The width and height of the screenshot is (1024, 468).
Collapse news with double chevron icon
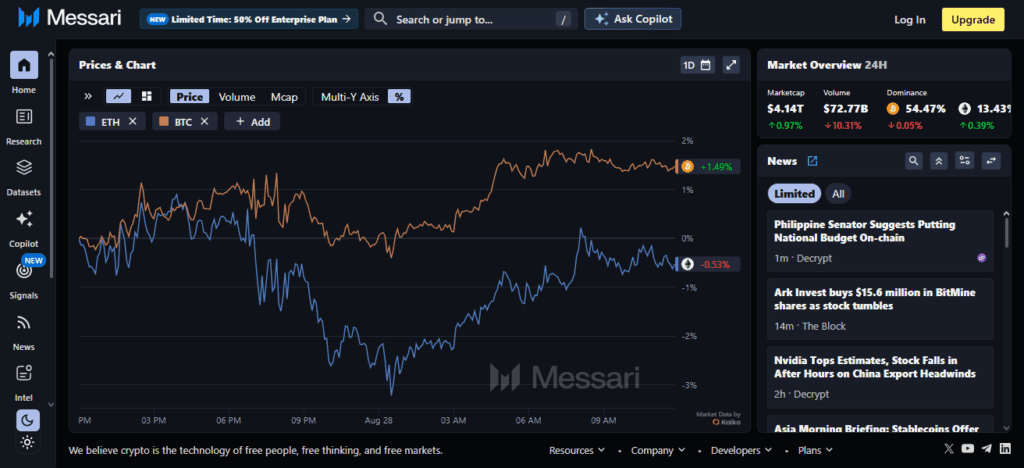coord(939,161)
